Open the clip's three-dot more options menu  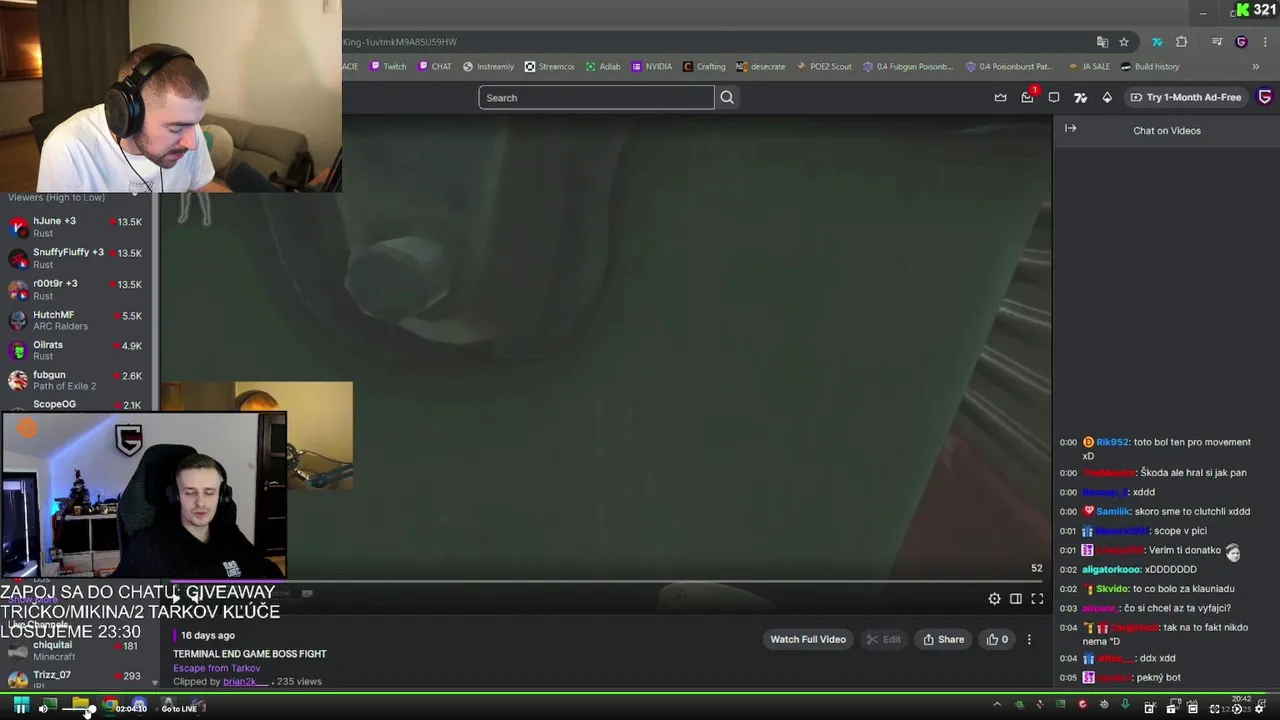[1029, 639]
